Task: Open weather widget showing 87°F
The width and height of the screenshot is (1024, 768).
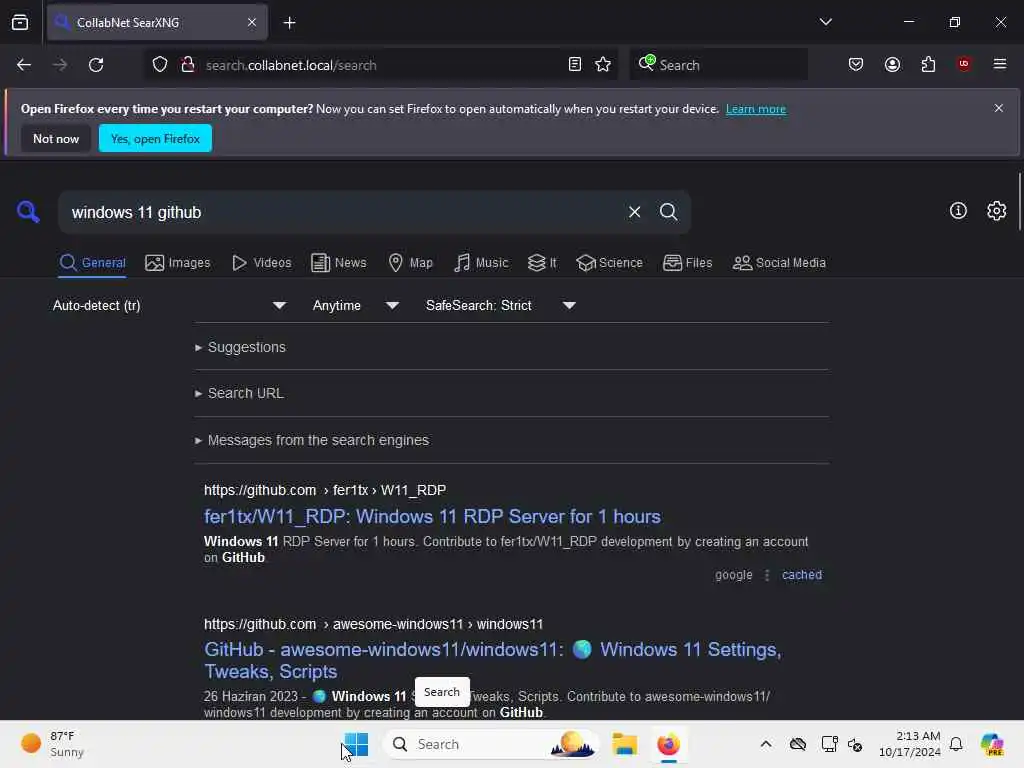Action: pos(53,744)
